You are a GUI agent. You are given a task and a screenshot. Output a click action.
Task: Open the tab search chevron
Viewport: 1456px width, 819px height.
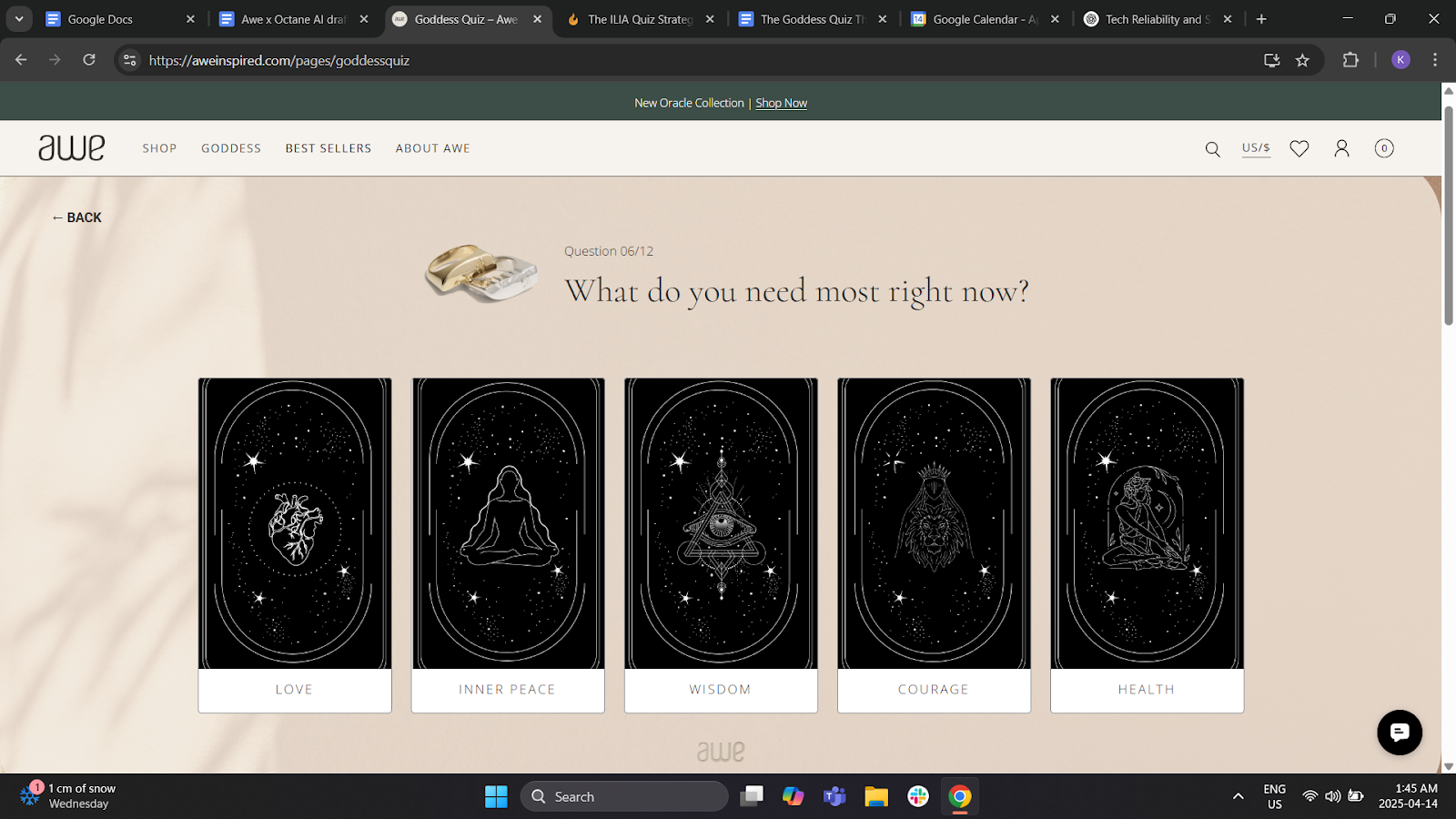pos(19,18)
